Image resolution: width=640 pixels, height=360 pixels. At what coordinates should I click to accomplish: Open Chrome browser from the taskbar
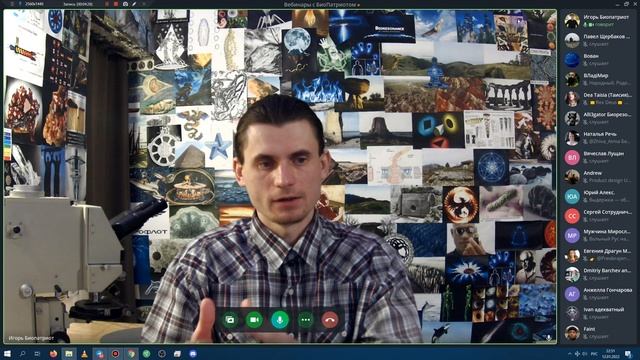[x=131, y=353]
